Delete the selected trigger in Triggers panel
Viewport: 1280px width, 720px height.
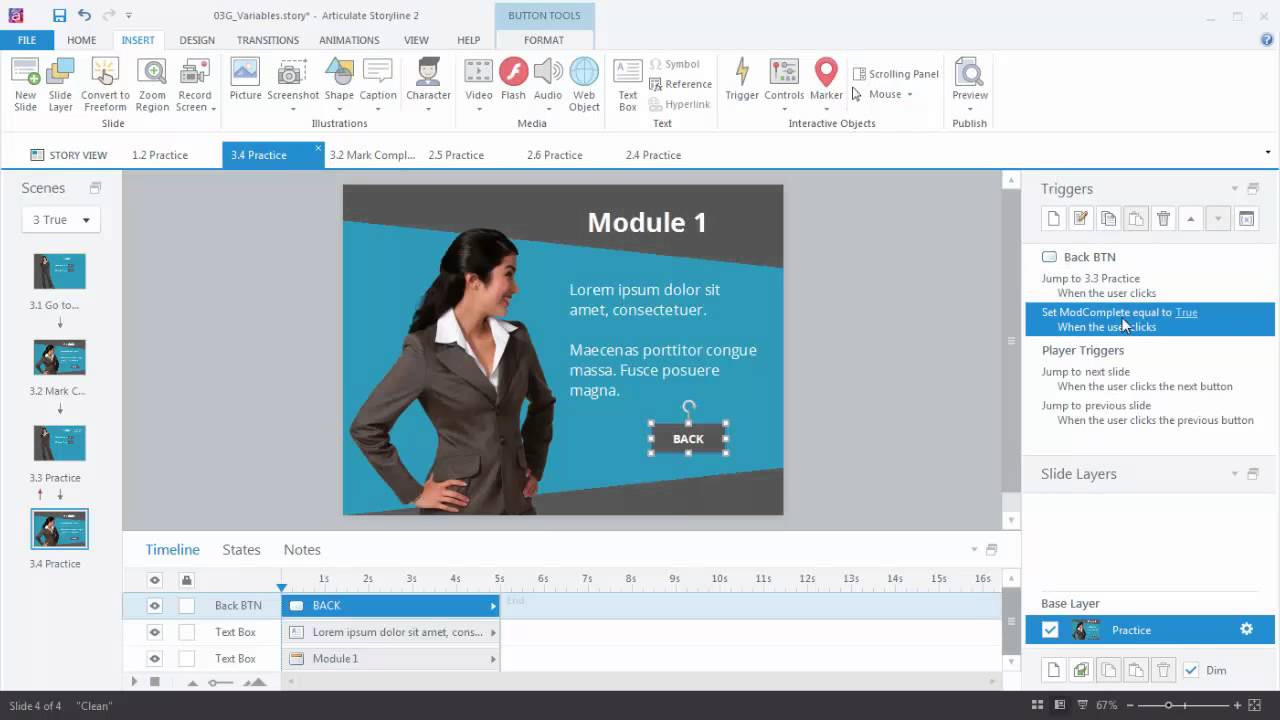[1163, 218]
